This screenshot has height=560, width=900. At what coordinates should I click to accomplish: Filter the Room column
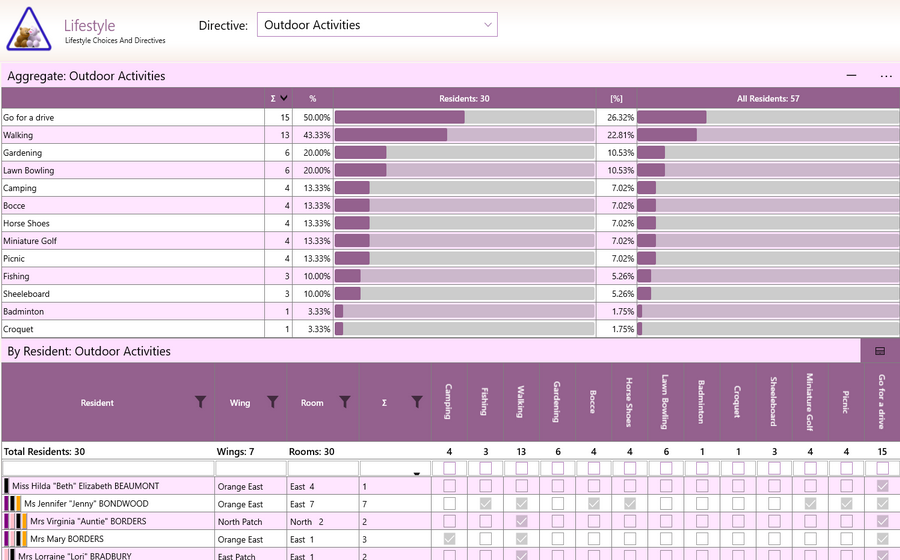click(345, 402)
